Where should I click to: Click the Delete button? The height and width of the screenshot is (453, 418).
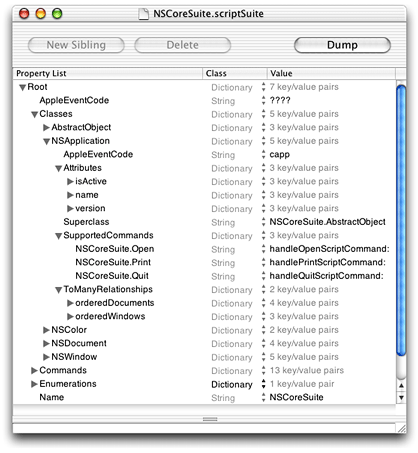pyautogui.click(x=183, y=45)
